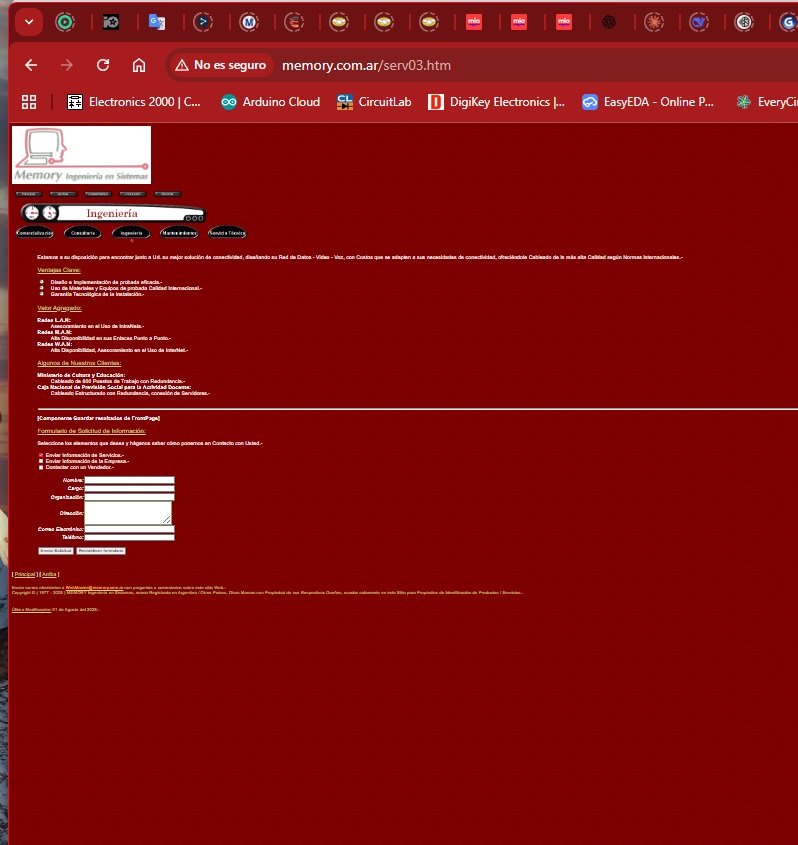
Task: Open the Mantenimiento section button
Action: [x=179, y=233]
